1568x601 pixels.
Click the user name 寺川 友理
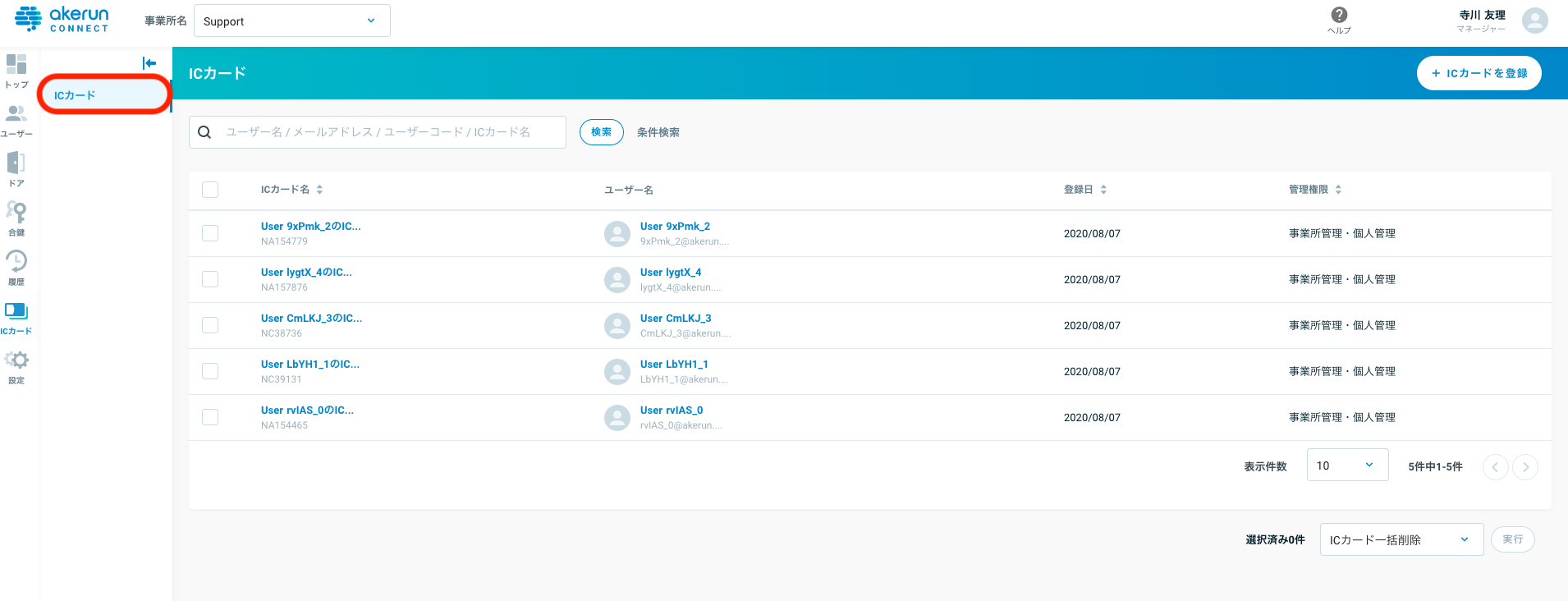(1482, 15)
